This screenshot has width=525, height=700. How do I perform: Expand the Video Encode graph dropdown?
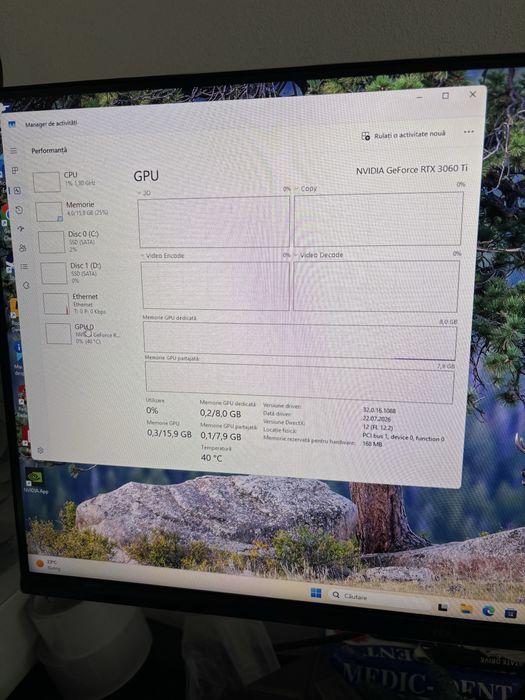(142, 256)
